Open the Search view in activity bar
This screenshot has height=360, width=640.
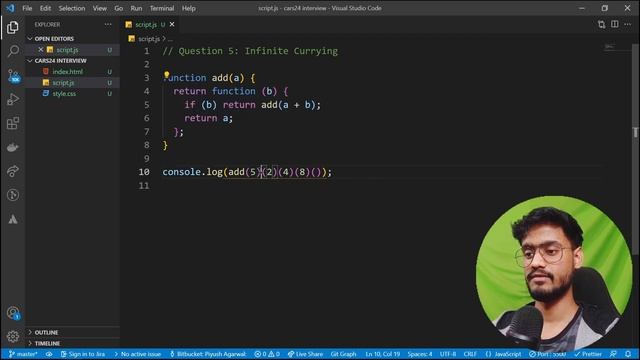pyautogui.click(x=13, y=51)
